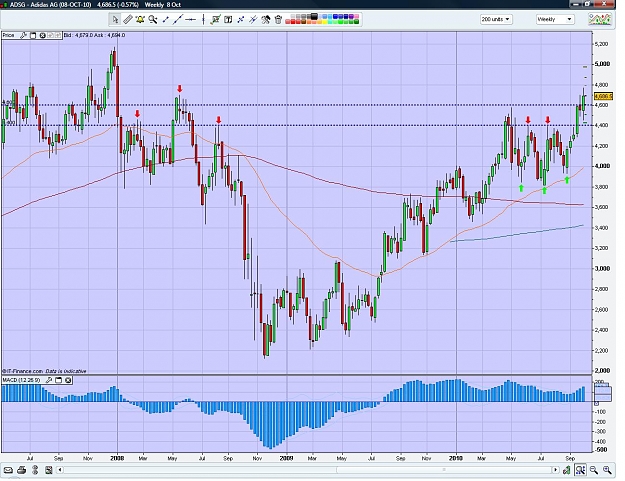This screenshot has height=481, width=625.
Task: Open the hammer and wrench settings tool
Action: coord(265,19)
